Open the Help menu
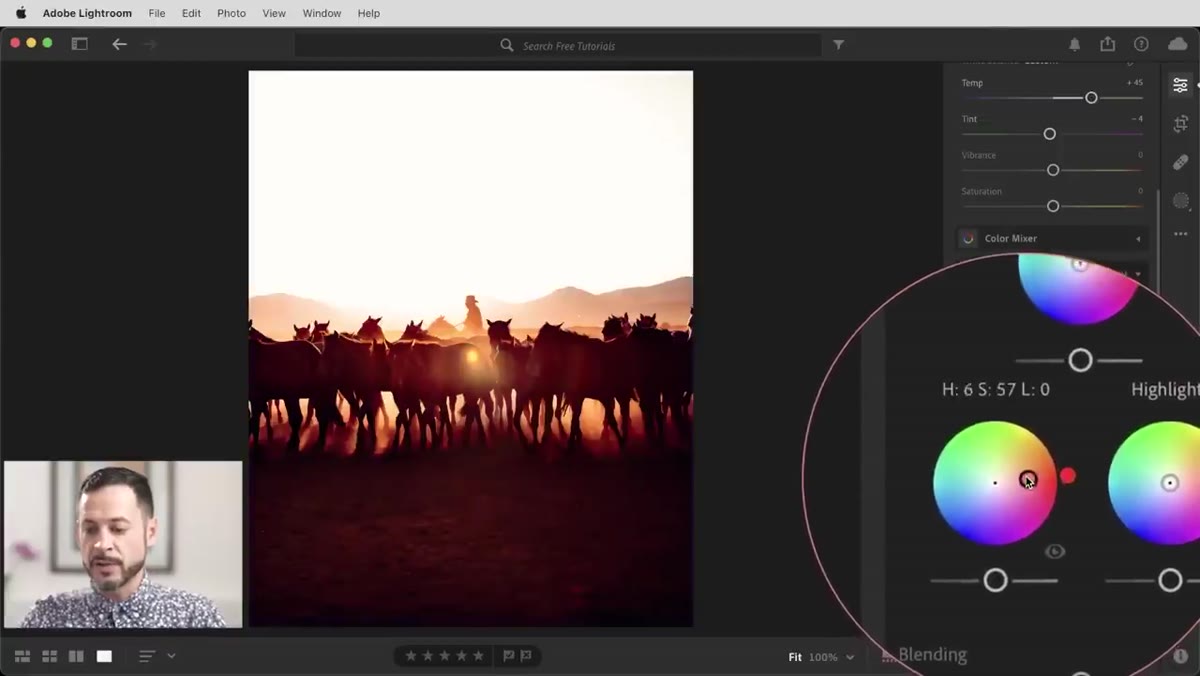The image size is (1200, 676). pos(368,13)
